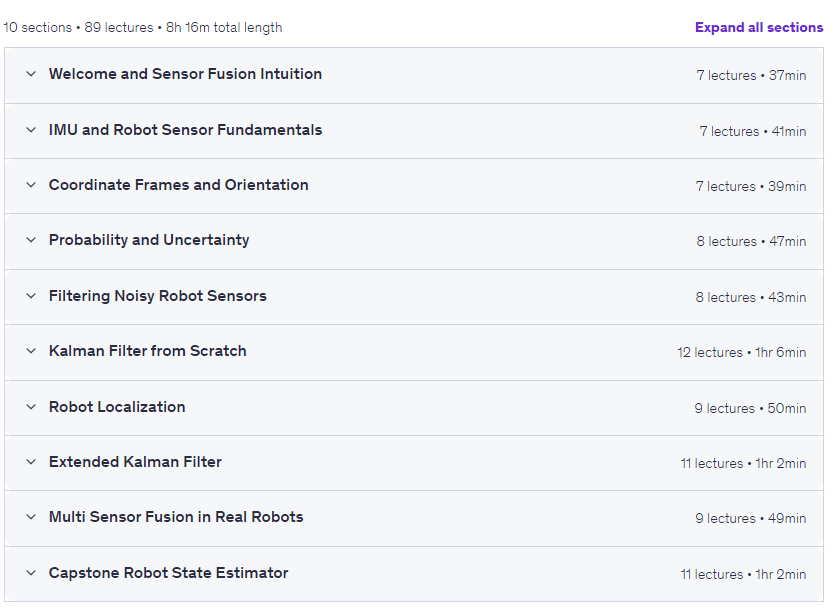This screenshot has width=838, height=612.
Task: Open section title Kalman Filter from Scratch
Action: [x=148, y=351]
